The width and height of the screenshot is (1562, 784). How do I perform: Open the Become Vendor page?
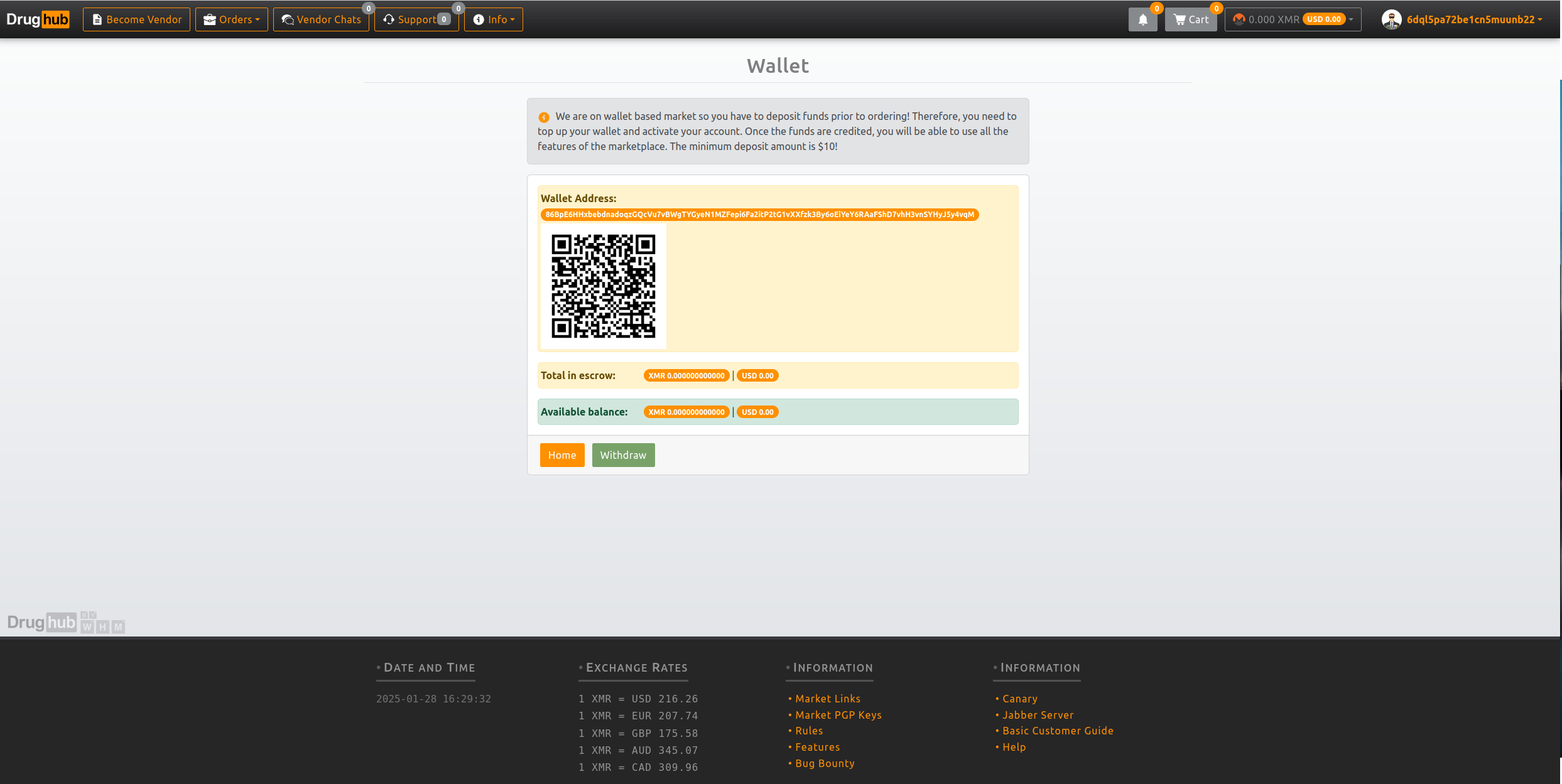136,19
